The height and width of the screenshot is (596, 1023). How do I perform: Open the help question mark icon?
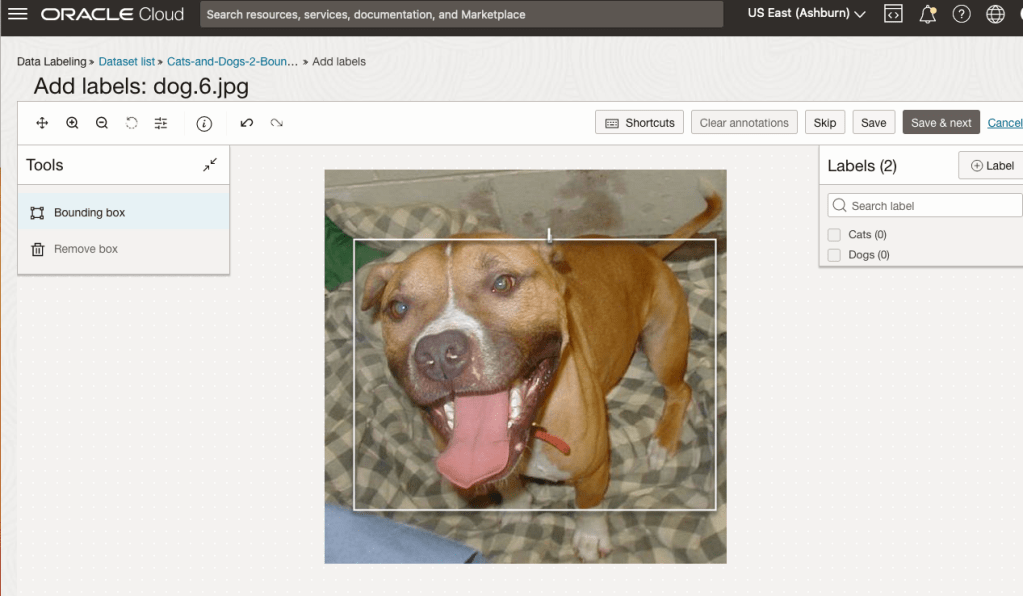[961, 14]
